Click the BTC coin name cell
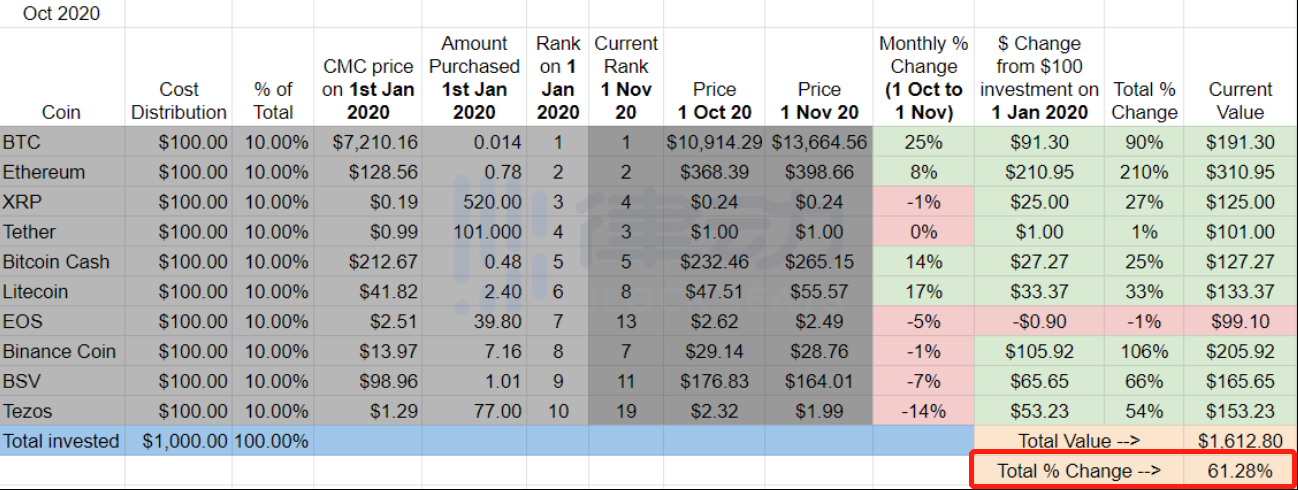 pyautogui.click(x=62, y=142)
